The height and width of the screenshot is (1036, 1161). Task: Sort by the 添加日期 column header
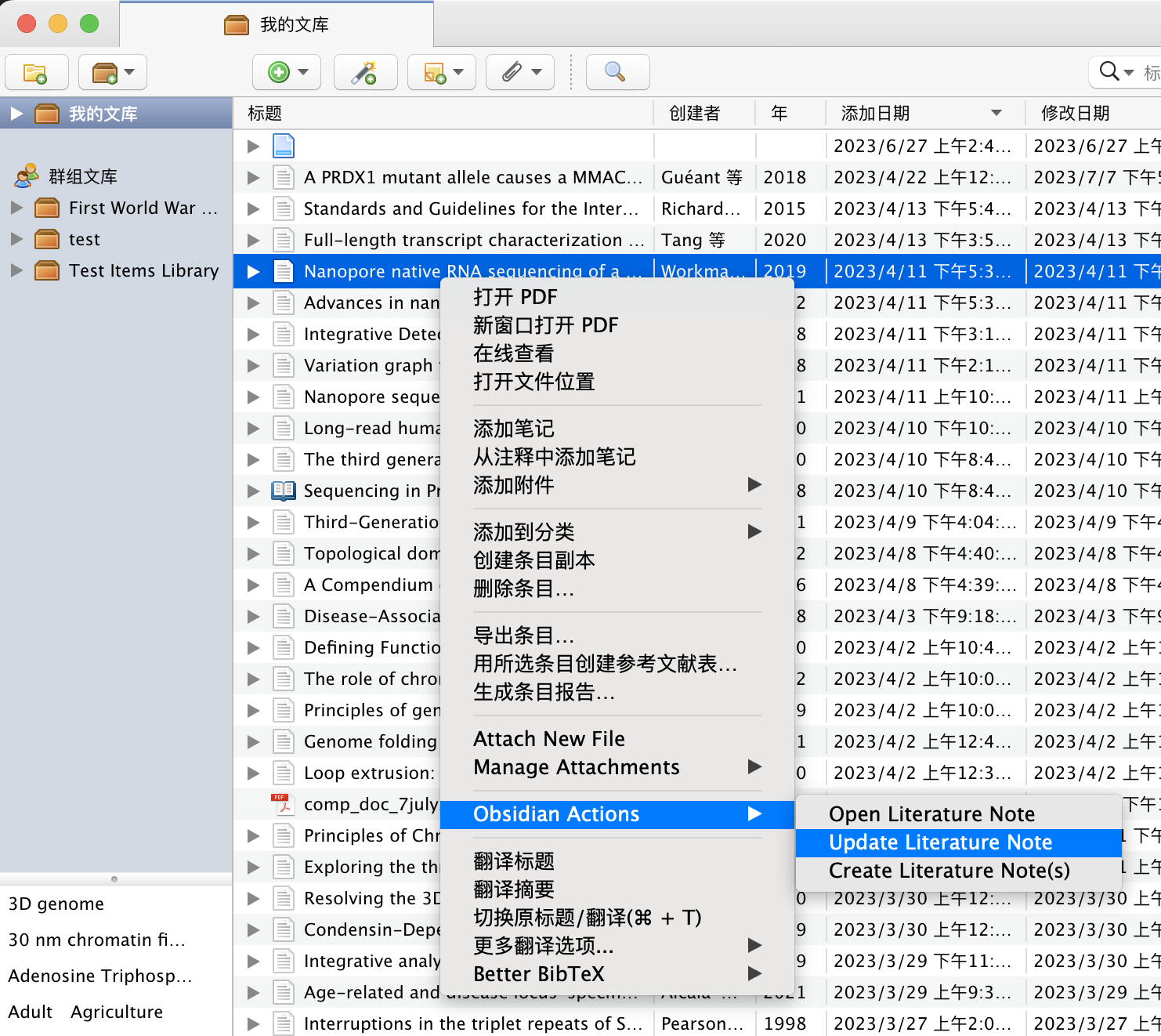(x=875, y=114)
